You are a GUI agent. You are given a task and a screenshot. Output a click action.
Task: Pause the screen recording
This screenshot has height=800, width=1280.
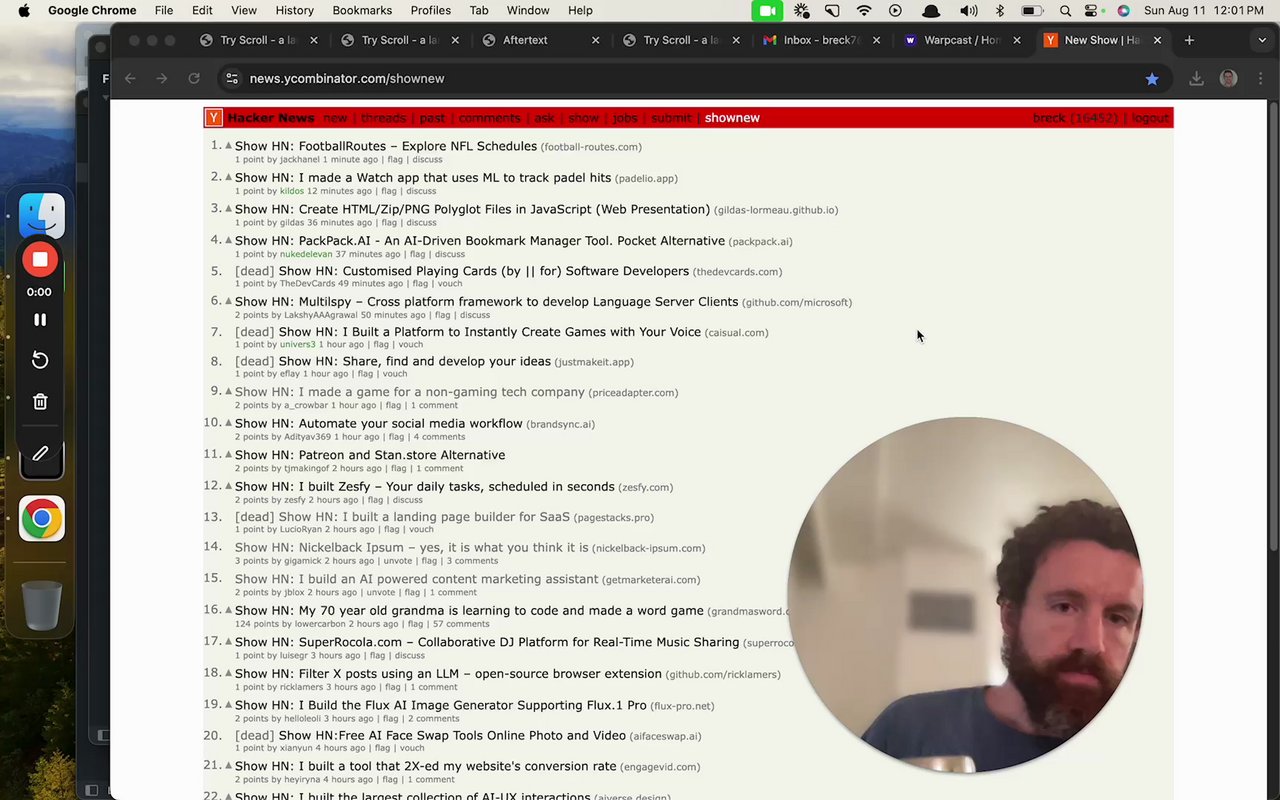tap(40, 320)
